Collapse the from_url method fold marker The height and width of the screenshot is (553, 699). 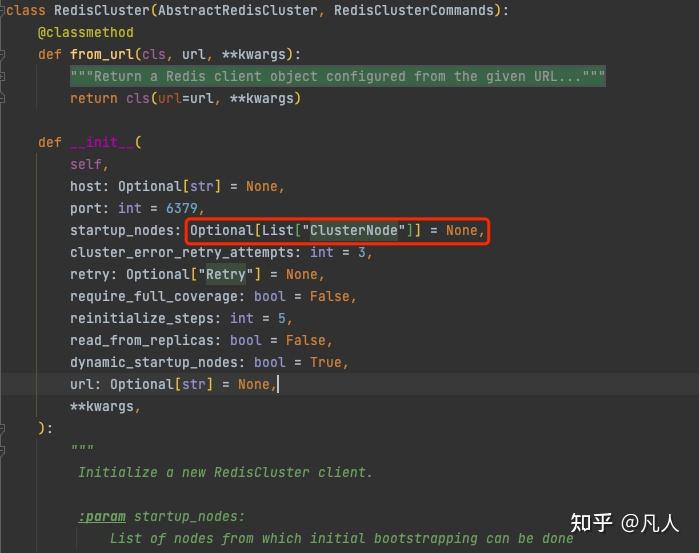(x=2, y=55)
